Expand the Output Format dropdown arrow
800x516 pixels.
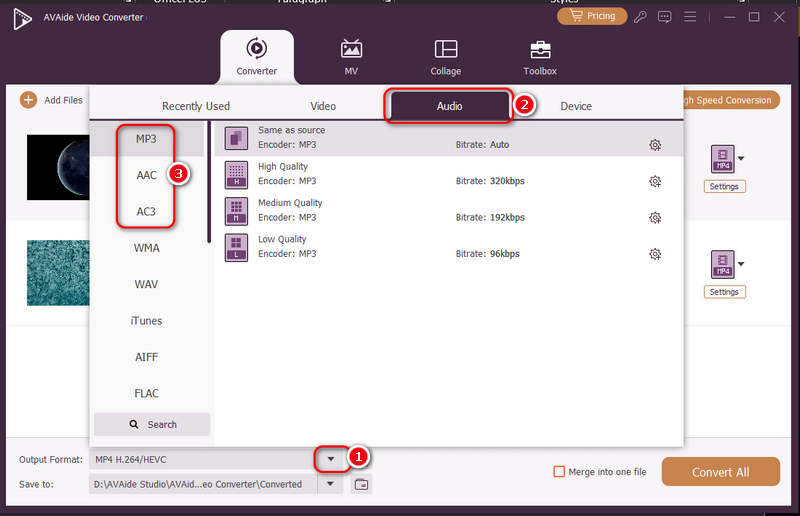point(330,459)
